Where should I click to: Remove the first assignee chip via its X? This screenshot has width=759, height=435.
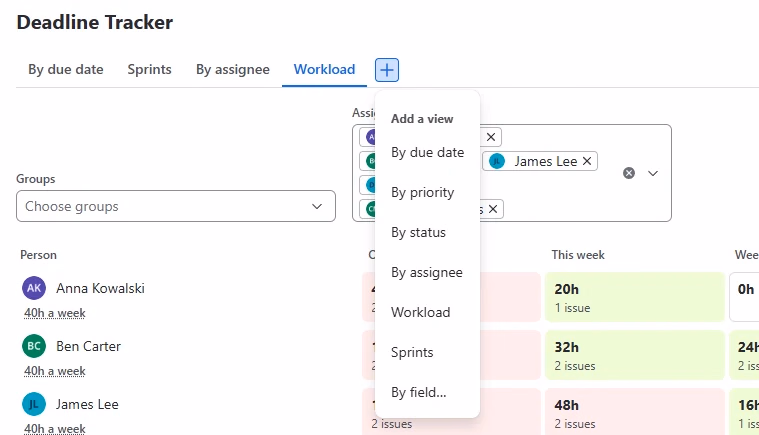491,137
